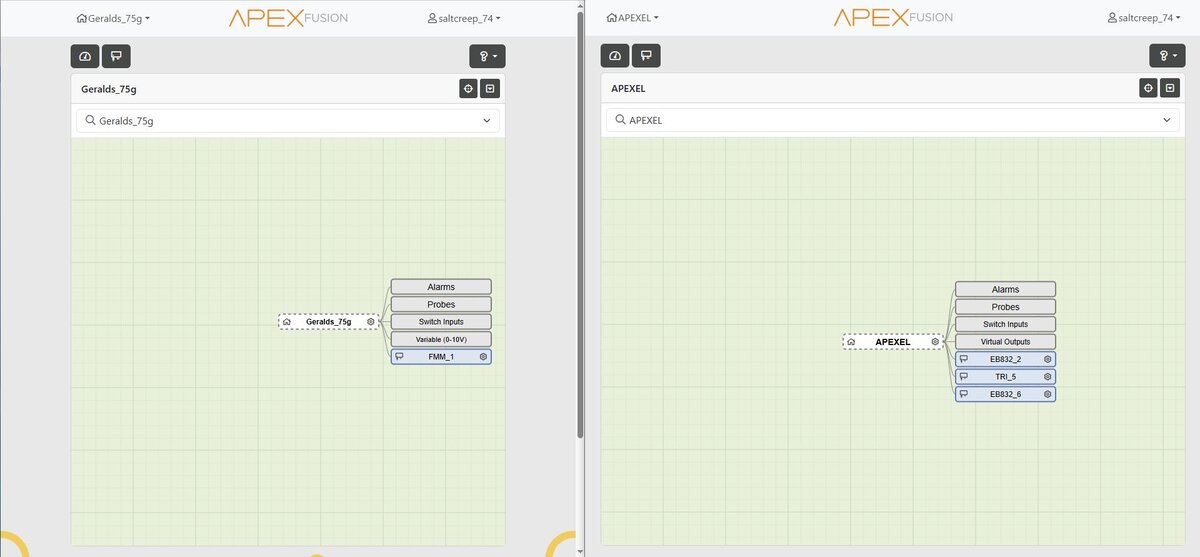Open the APEXEL search combo box
The height and width of the screenshot is (557, 1200).
[893, 120]
